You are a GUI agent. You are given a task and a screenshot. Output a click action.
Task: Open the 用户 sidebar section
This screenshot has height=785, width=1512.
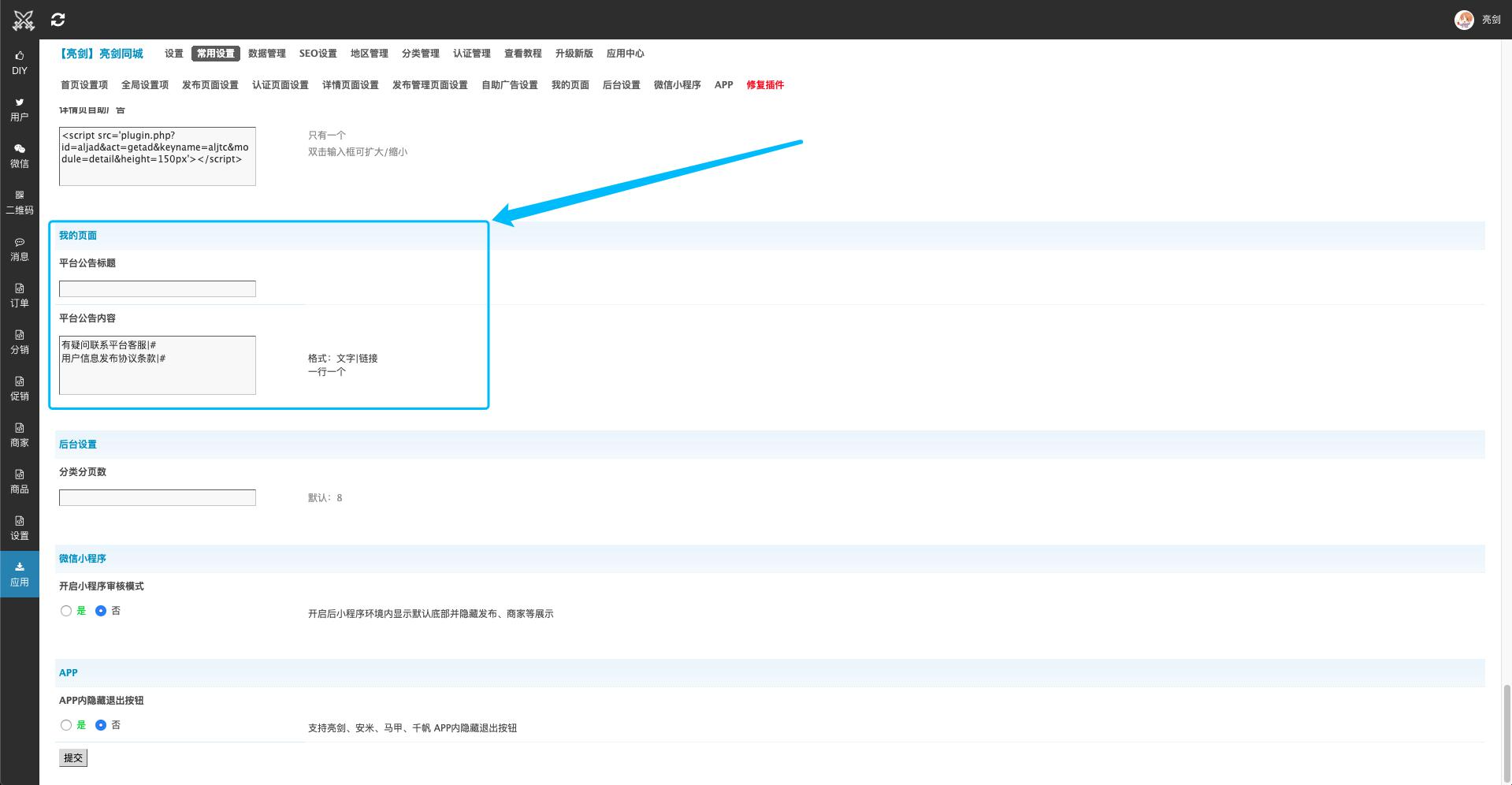click(x=20, y=110)
